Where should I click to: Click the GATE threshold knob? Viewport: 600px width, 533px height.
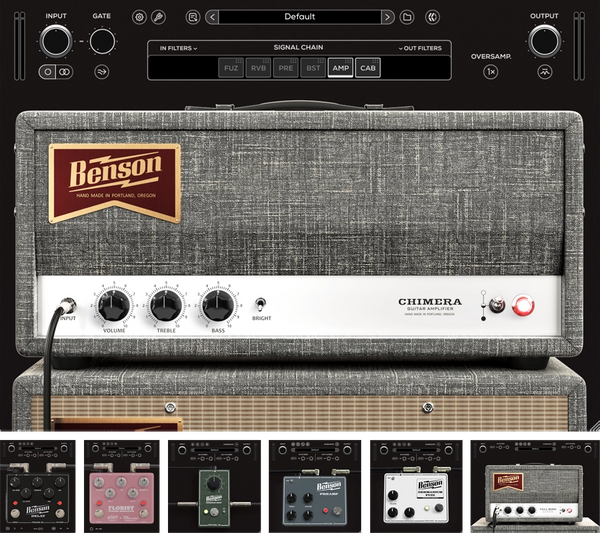102,41
